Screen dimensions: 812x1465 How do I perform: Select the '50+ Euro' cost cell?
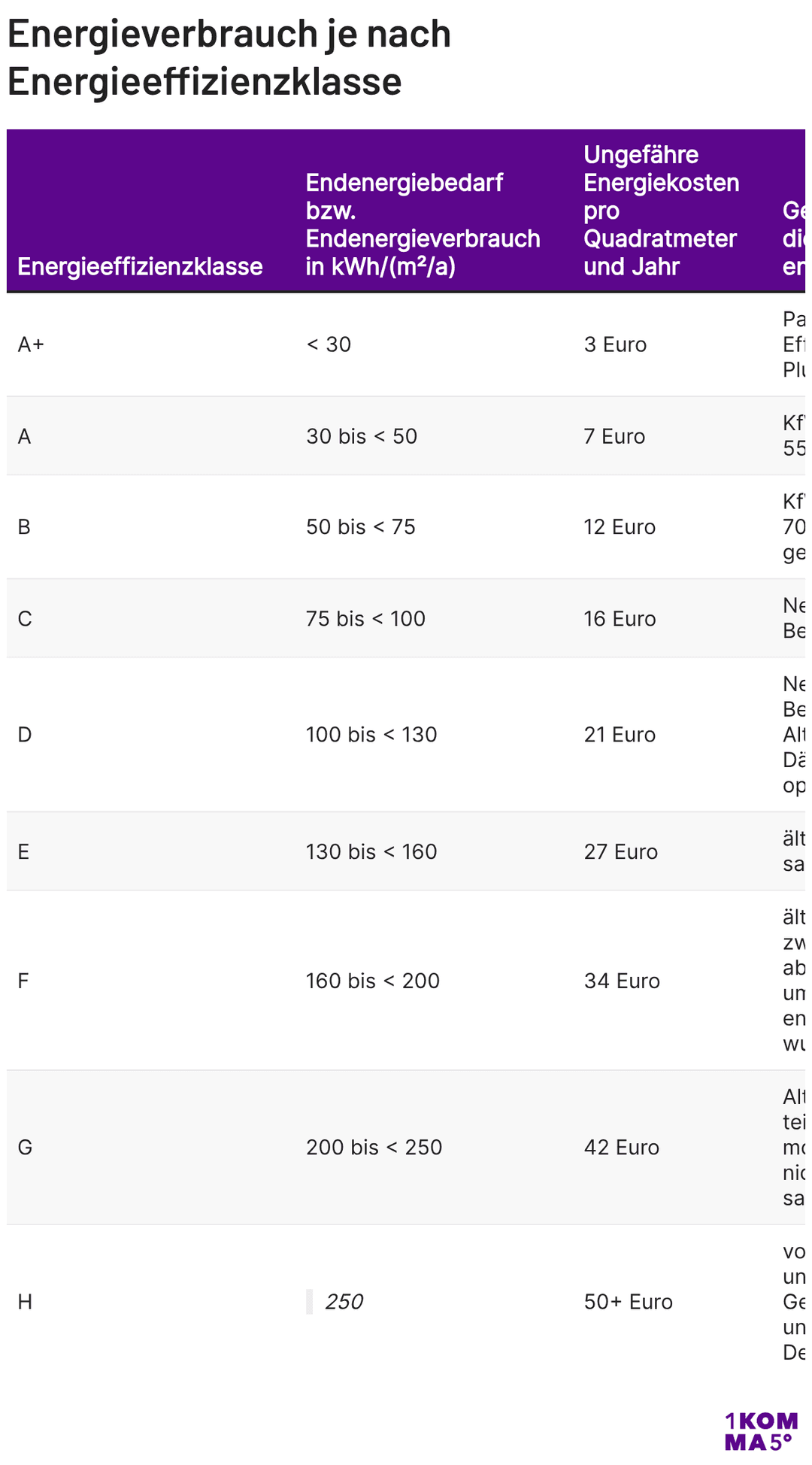pyautogui.click(x=628, y=1302)
